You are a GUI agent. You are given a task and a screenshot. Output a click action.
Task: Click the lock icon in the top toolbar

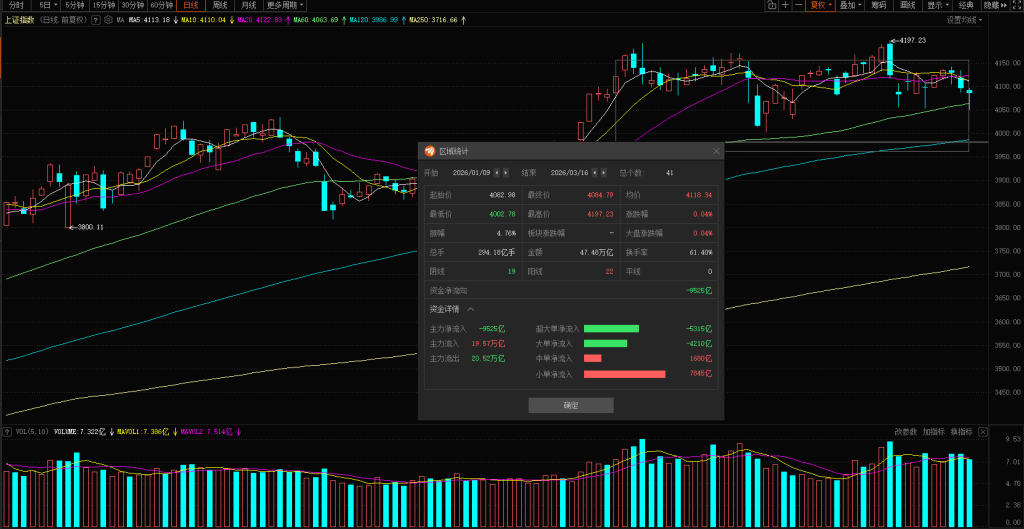click(772, 5)
